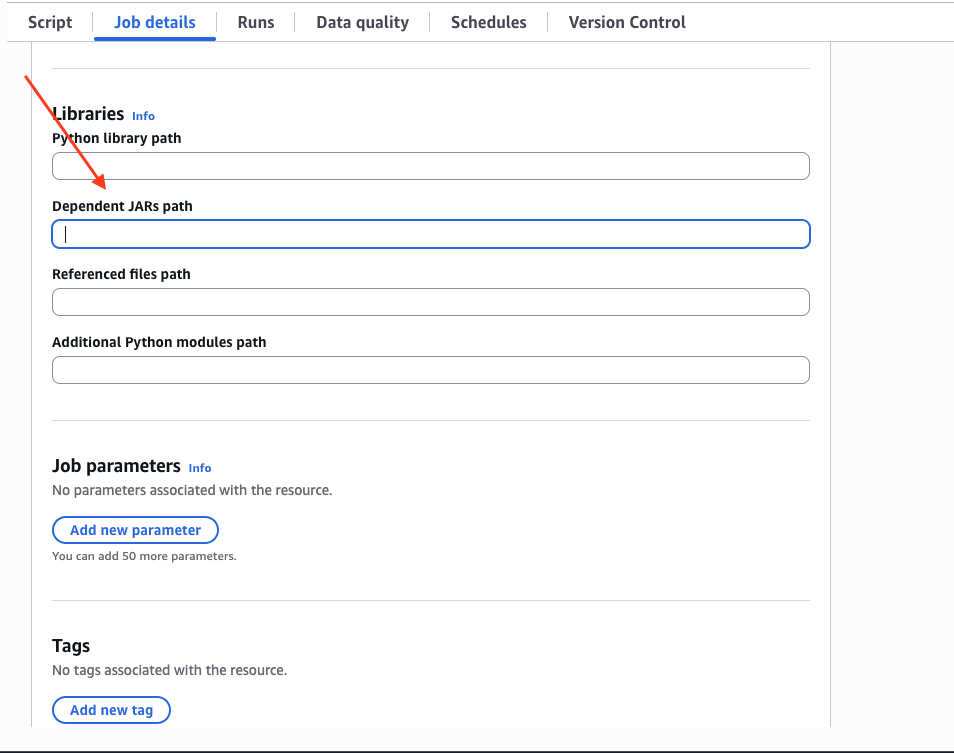Image resolution: width=954 pixels, height=753 pixels.
Task: Switch to the Script tab
Action: point(49,22)
